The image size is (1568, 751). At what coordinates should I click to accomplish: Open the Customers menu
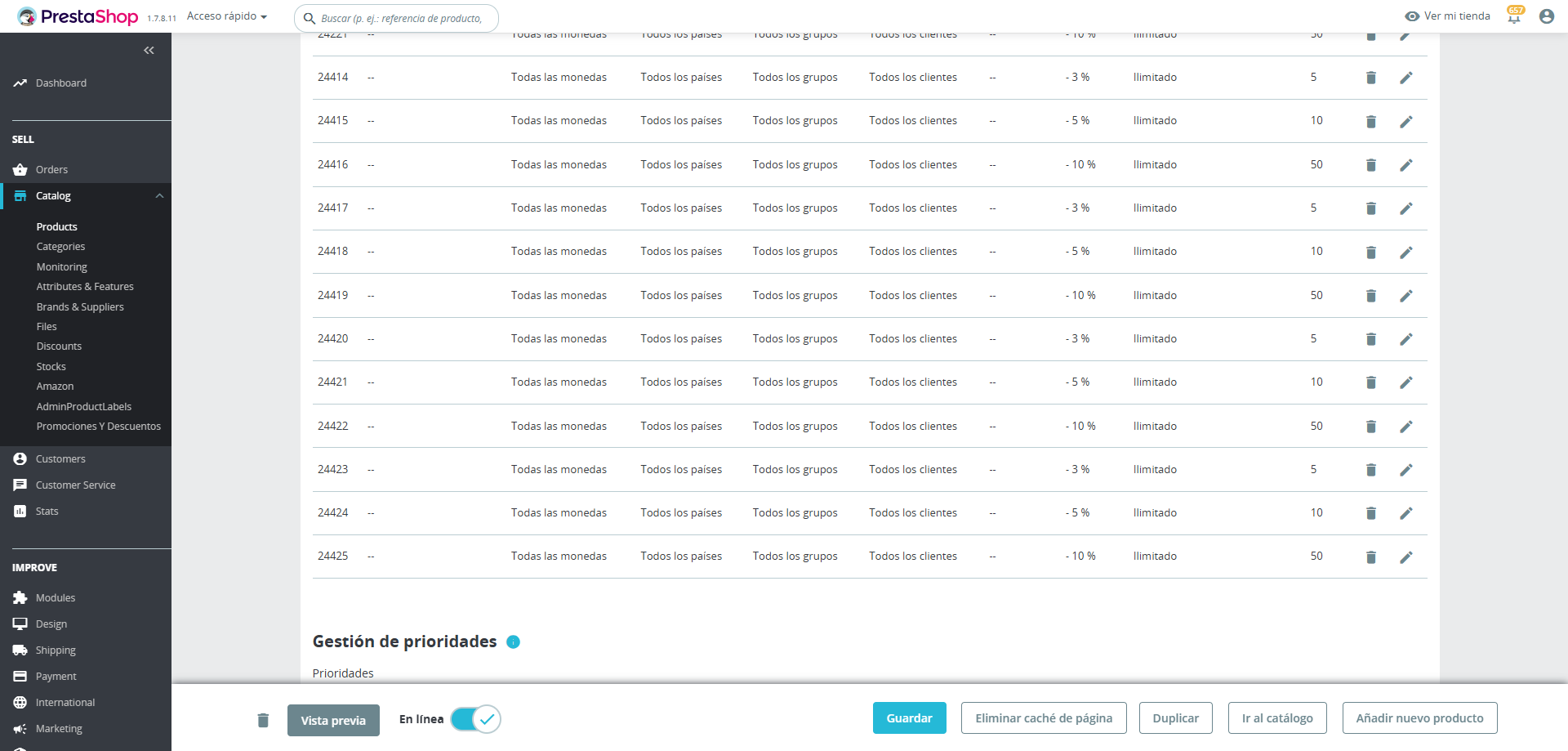tap(60, 459)
